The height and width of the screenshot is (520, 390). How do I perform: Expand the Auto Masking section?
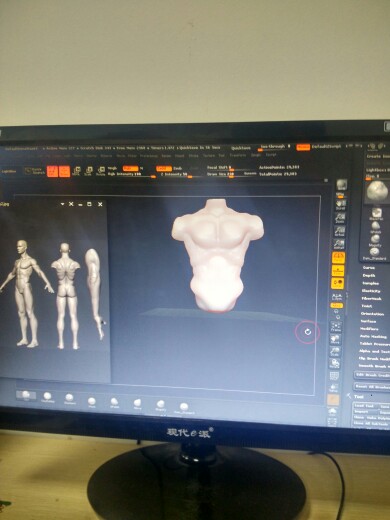tap(373, 336)
